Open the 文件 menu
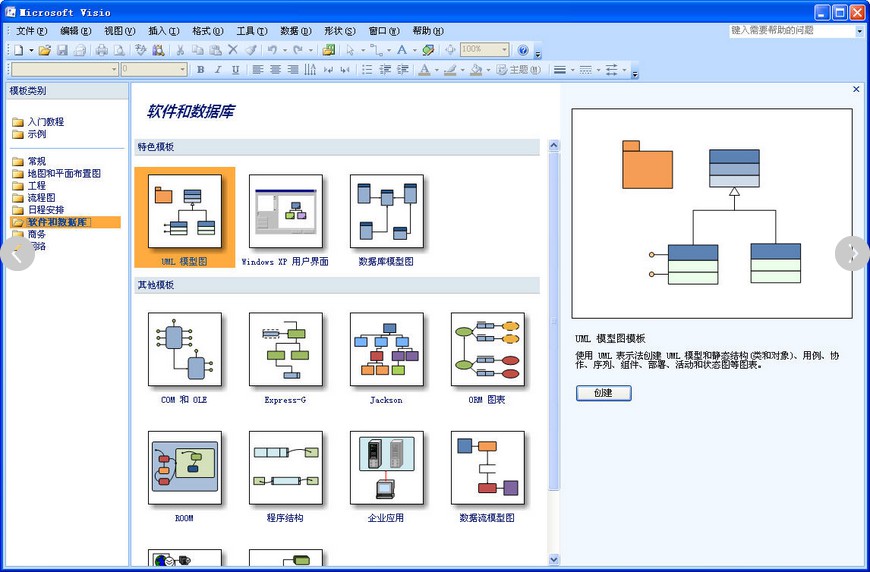Image resolution: width=870 pixels, height=572 pixels. [x=31, y=31]
